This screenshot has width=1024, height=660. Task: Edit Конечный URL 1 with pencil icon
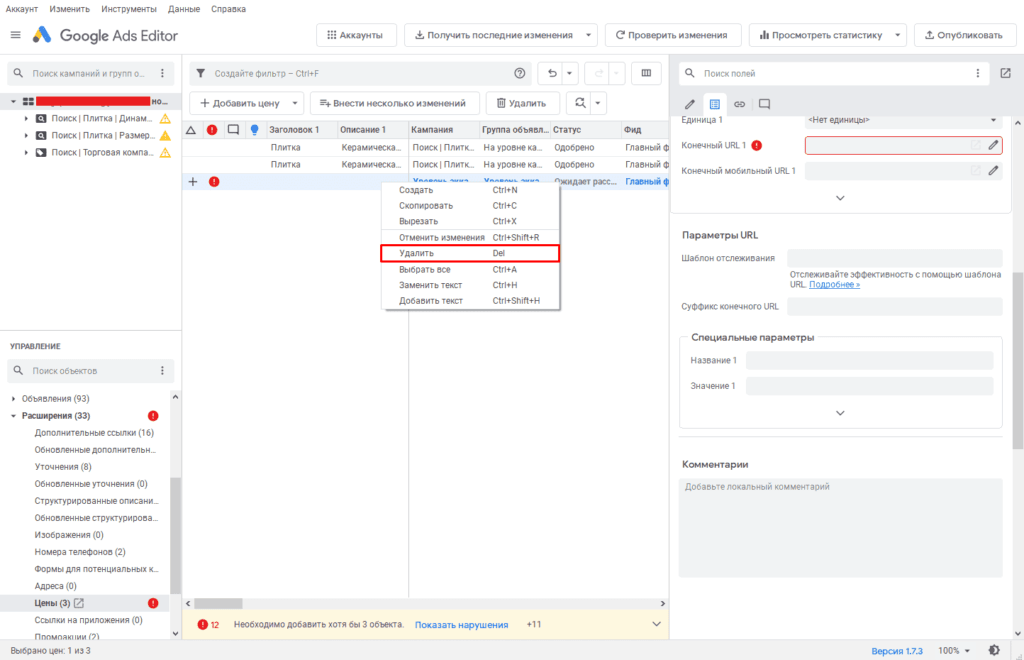[993, 145]
